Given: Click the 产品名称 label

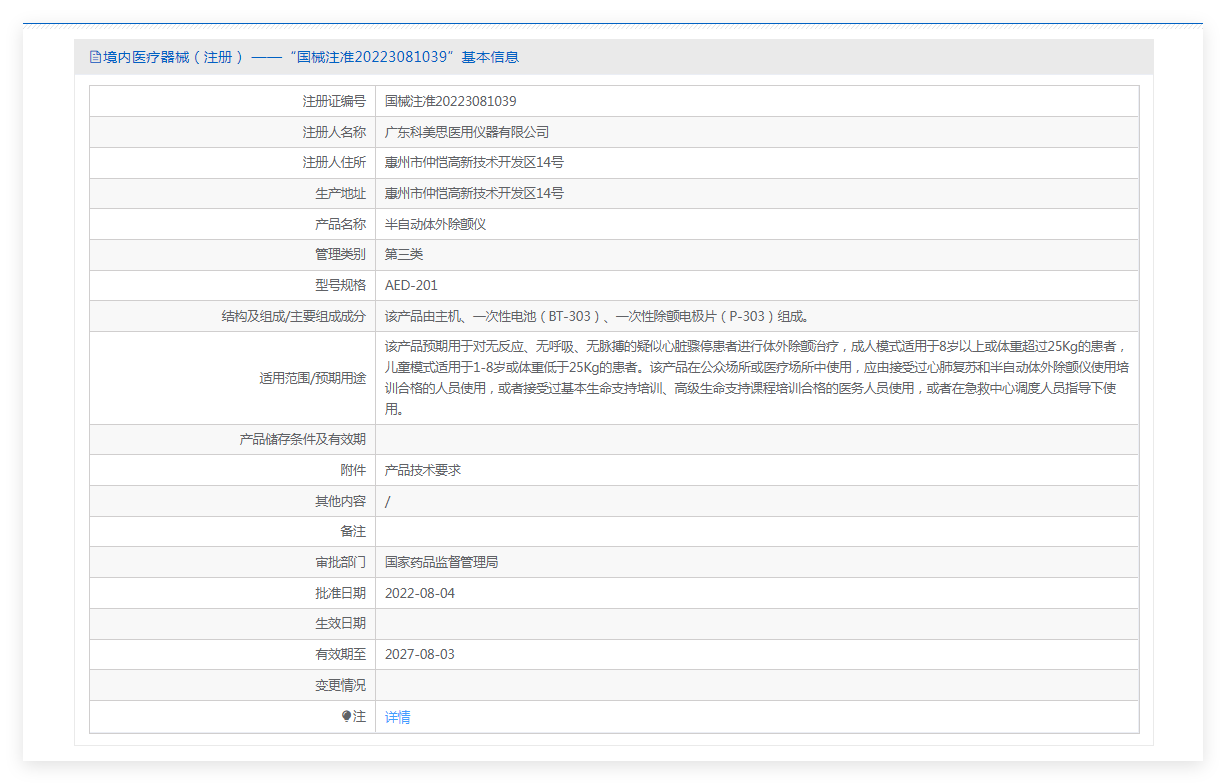Looking at the screenshot, I should coord(340,224).
